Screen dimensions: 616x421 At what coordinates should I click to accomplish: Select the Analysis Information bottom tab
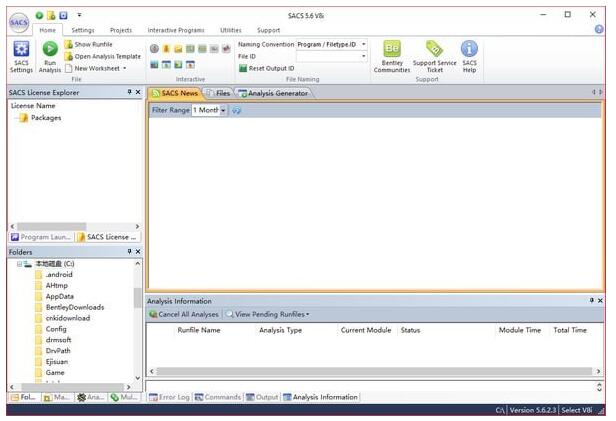(x=321, y=397)
